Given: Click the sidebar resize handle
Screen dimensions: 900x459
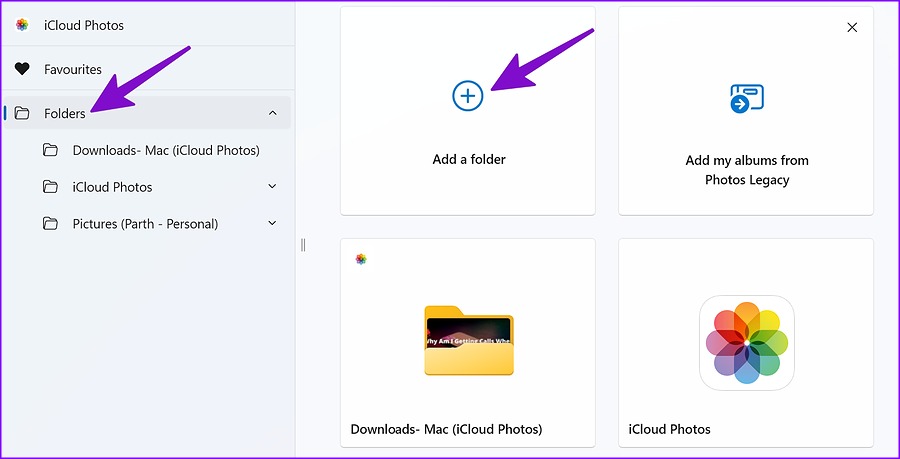Looking at the screenshot, I should 303,245.
